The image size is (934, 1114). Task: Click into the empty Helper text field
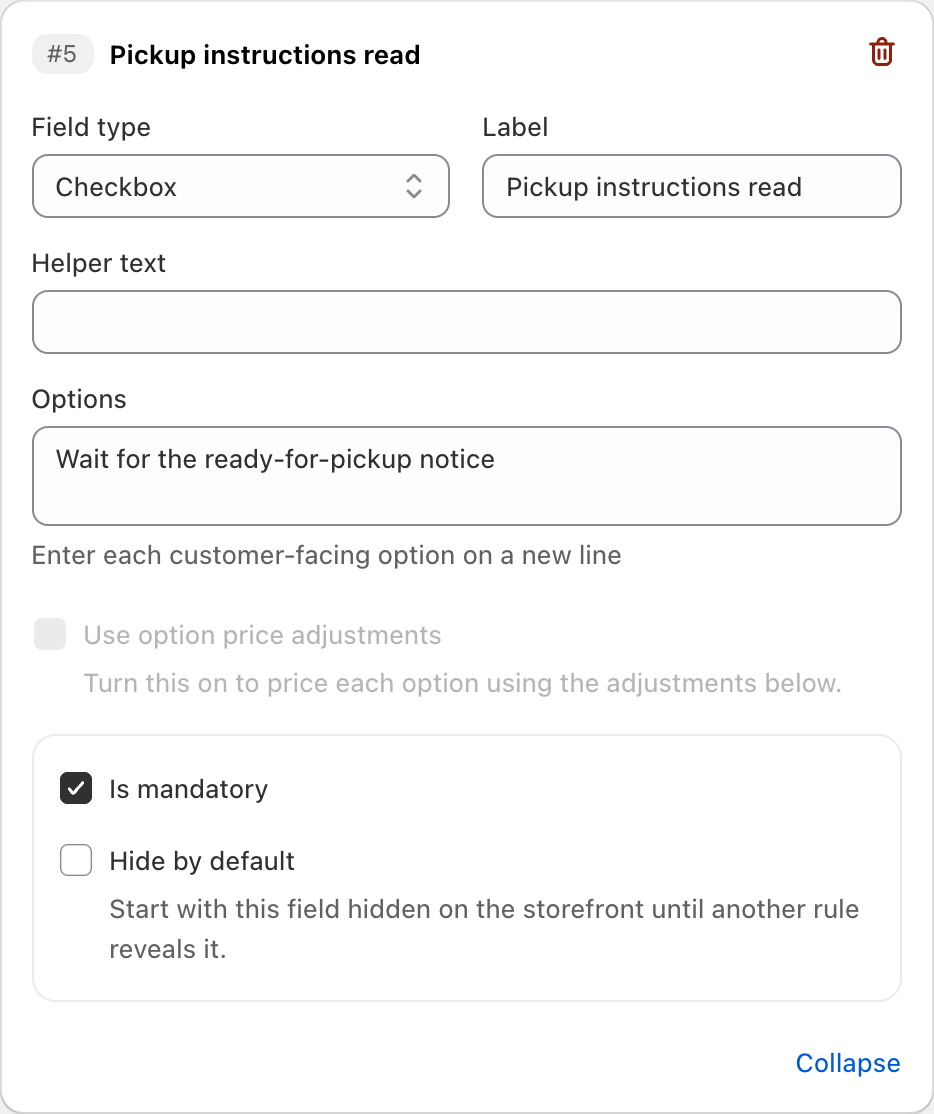click(467, 322)
